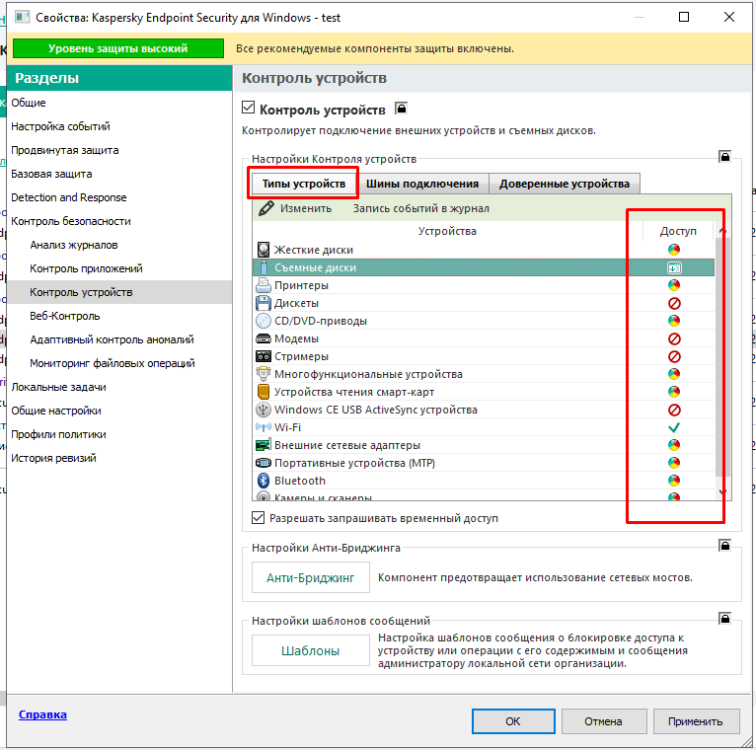Click portable devices (MTP) access icon

674,463
